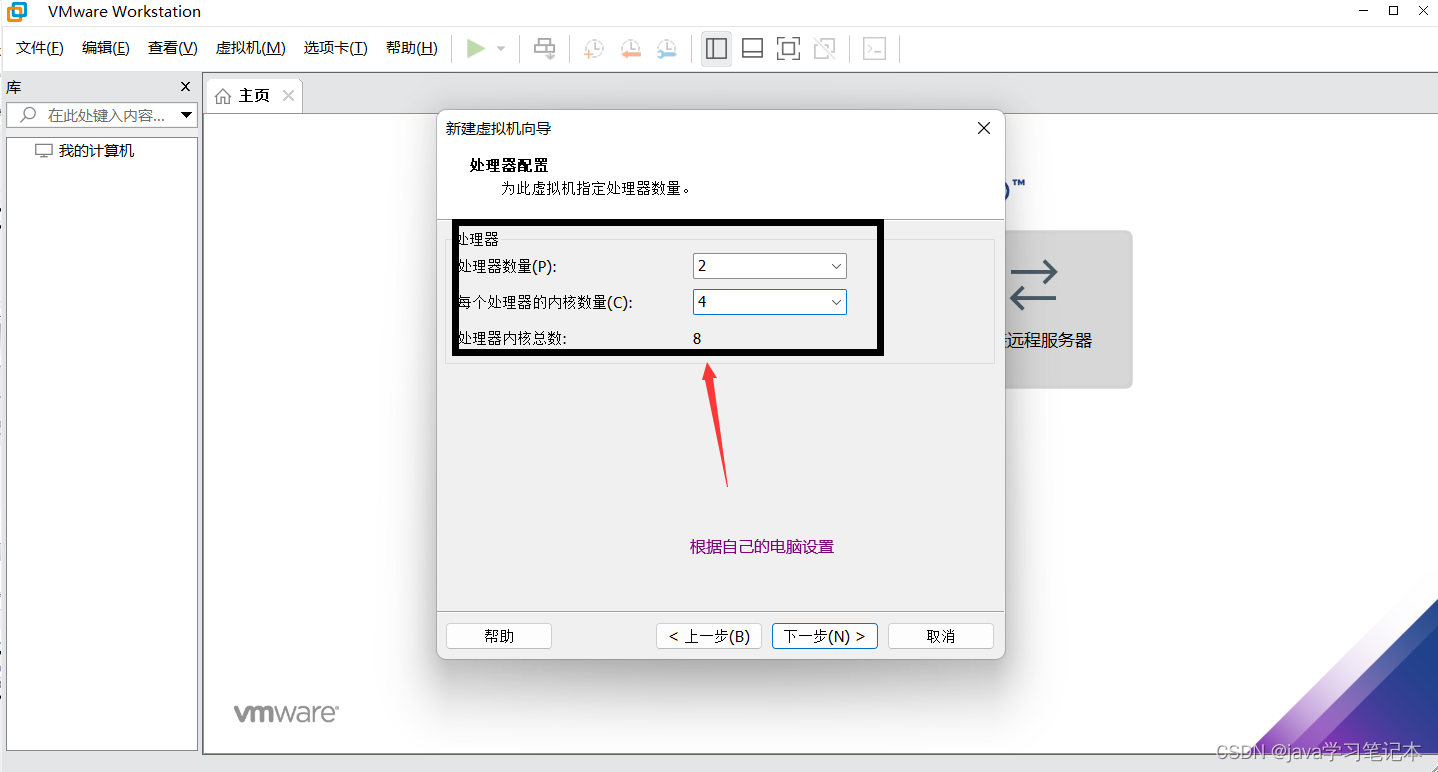Close the 库 library panel
The width and height of the screenshot is (1438, 772).
pos(185,87)
